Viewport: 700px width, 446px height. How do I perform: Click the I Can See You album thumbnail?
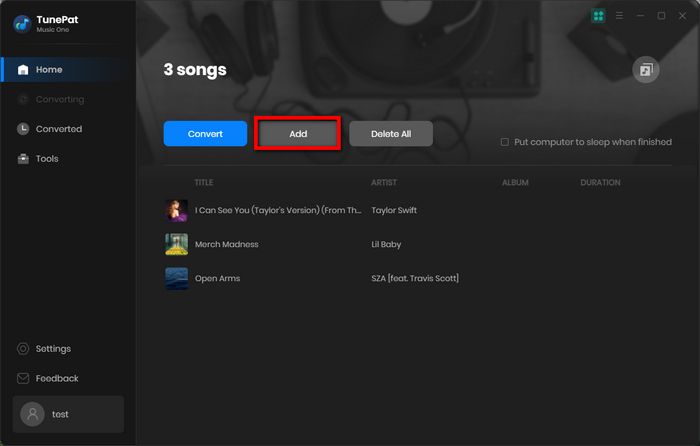[176, 210]
